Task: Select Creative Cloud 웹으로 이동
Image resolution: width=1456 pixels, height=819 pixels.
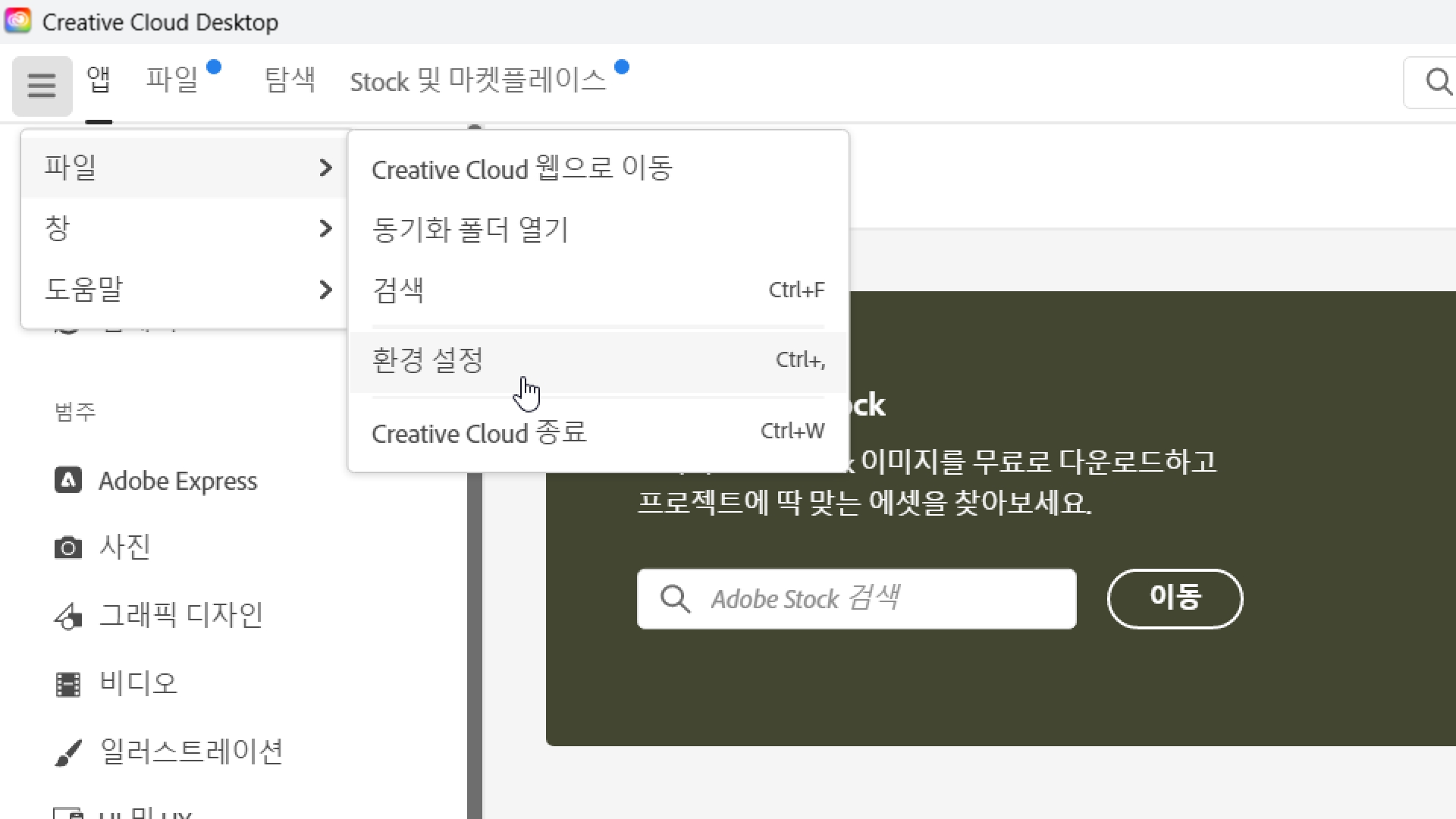Action: (598, 168)
